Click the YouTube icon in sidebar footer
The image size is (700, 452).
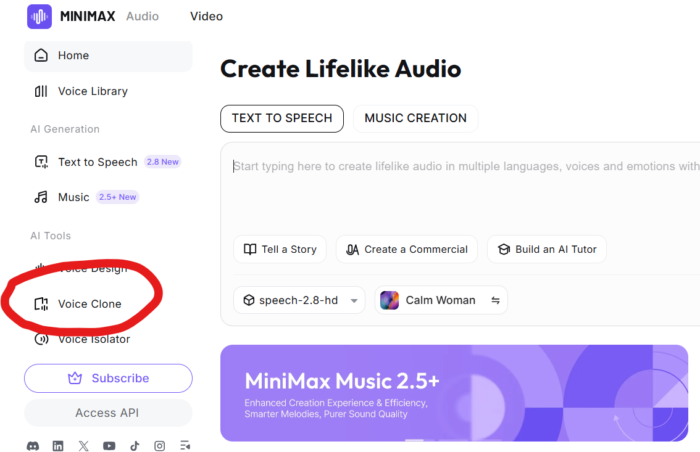point(109,446)
